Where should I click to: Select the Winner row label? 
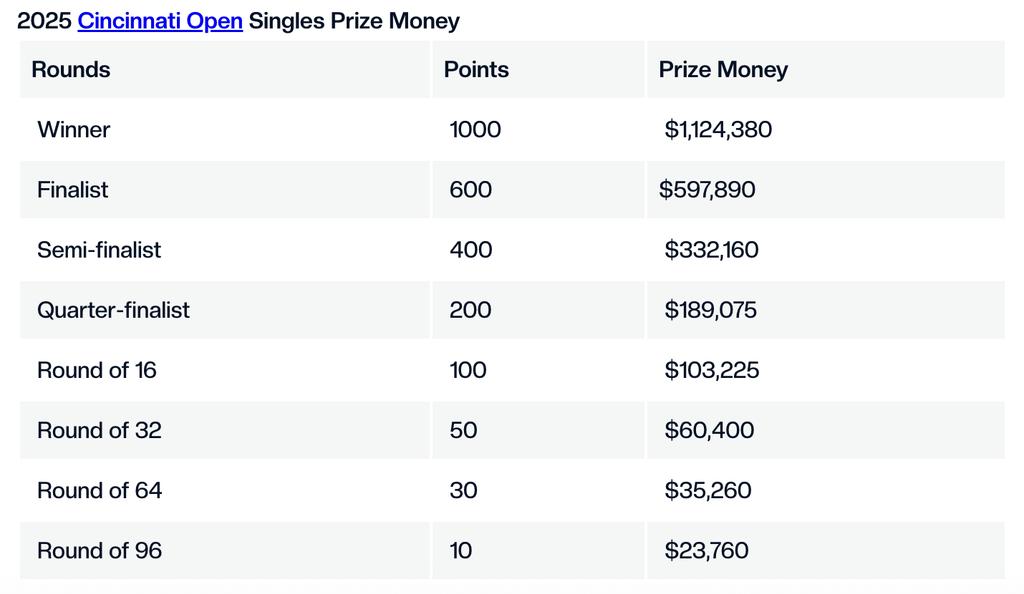point(73,129)
